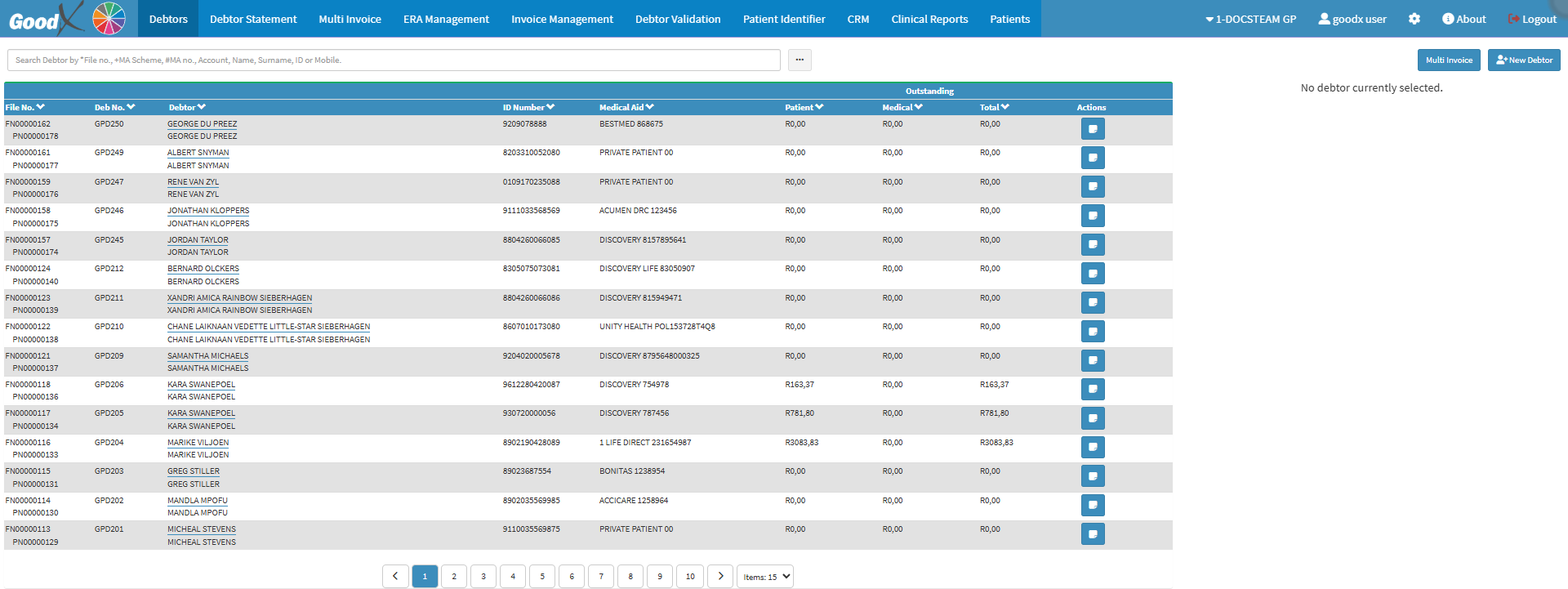
Task: Click the New Debtor button
Action: (1524, 60)
